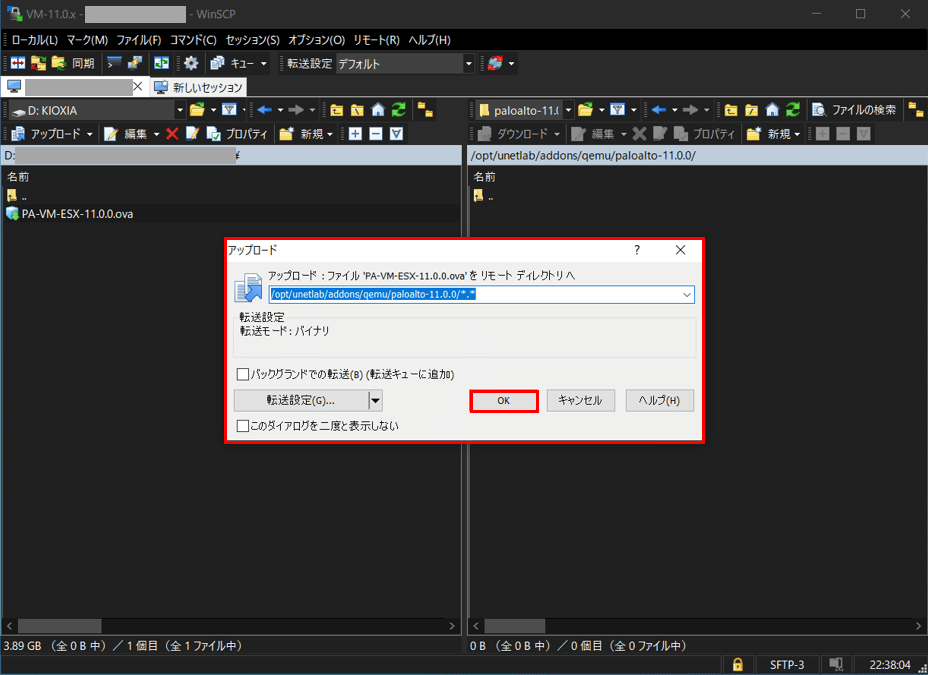Click キャンセル in upload dialog
The width and height of the screenshot is (928, 675).
coord(581,401)
